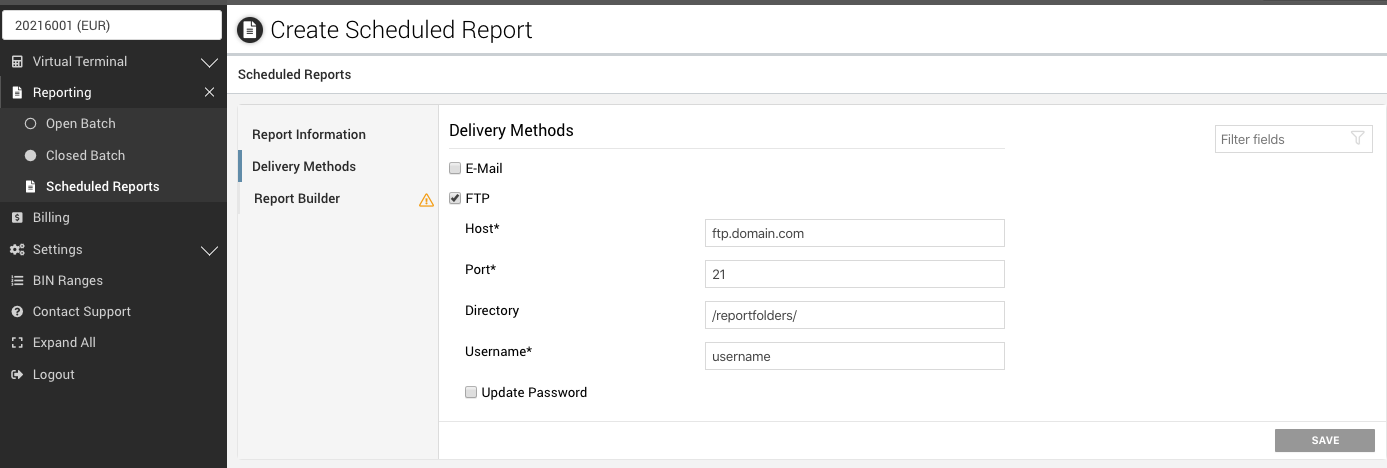Enable the E-Mail delivery checkbox
The height and width of the screenshot is (468, 1387).
[455, 169]
